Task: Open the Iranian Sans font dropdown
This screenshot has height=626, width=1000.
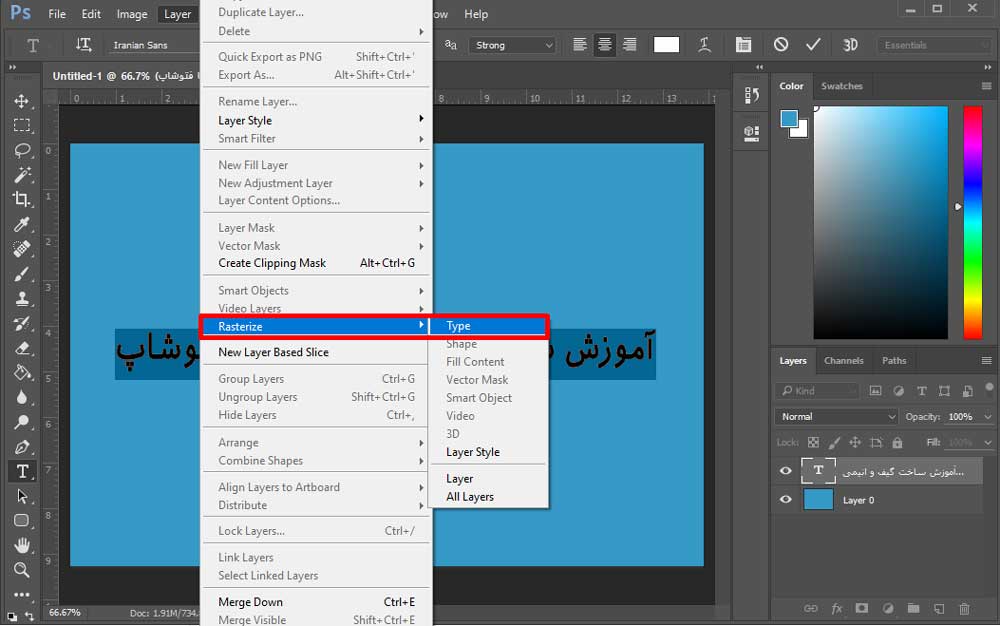Action: (x=154, y=45)
